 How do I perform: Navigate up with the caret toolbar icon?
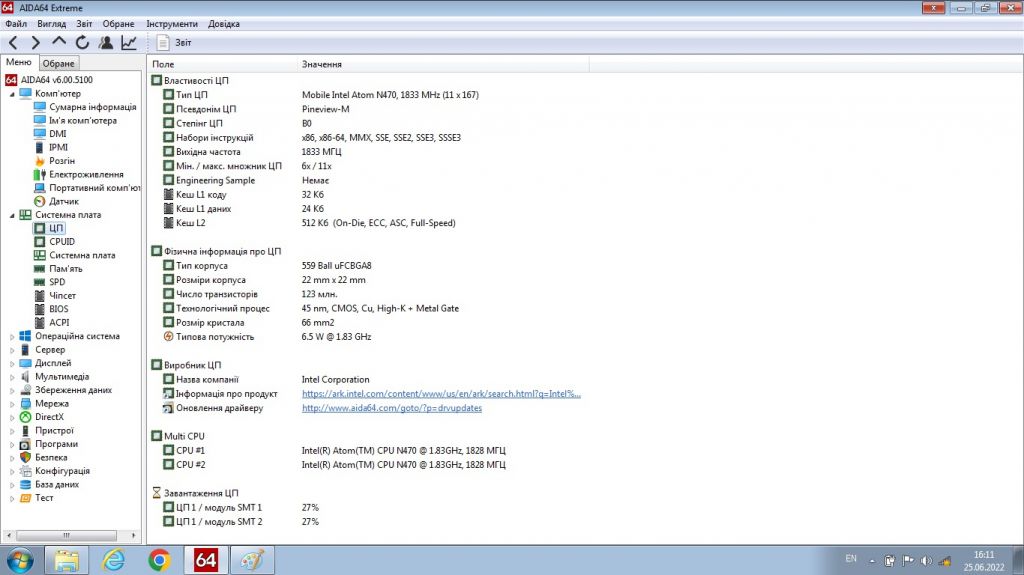[59, 42]
